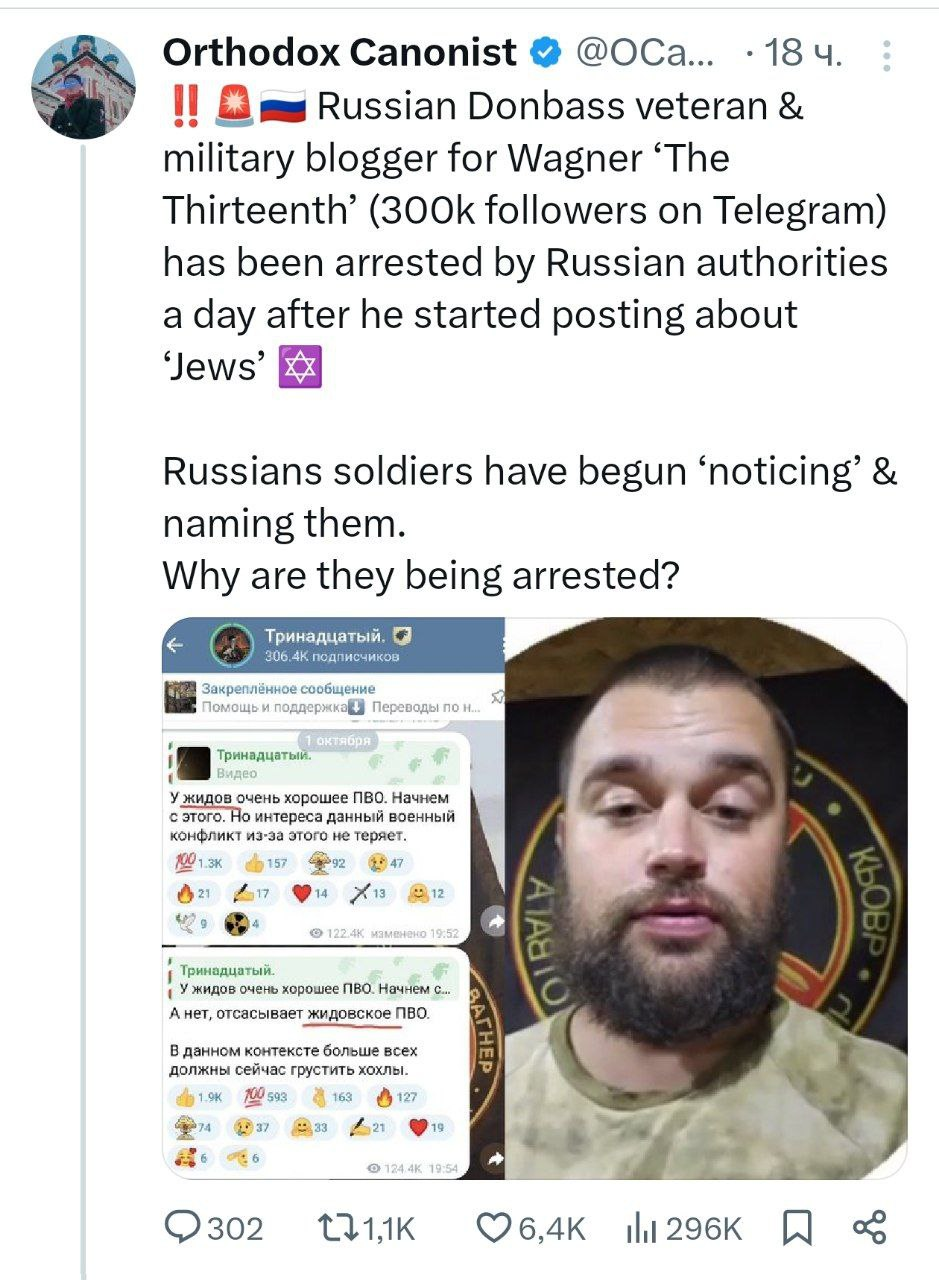This screenshot has width=939, height=1280.
Task: Click the Тринадцатый channel avatar
Action: tap(229, 645)
